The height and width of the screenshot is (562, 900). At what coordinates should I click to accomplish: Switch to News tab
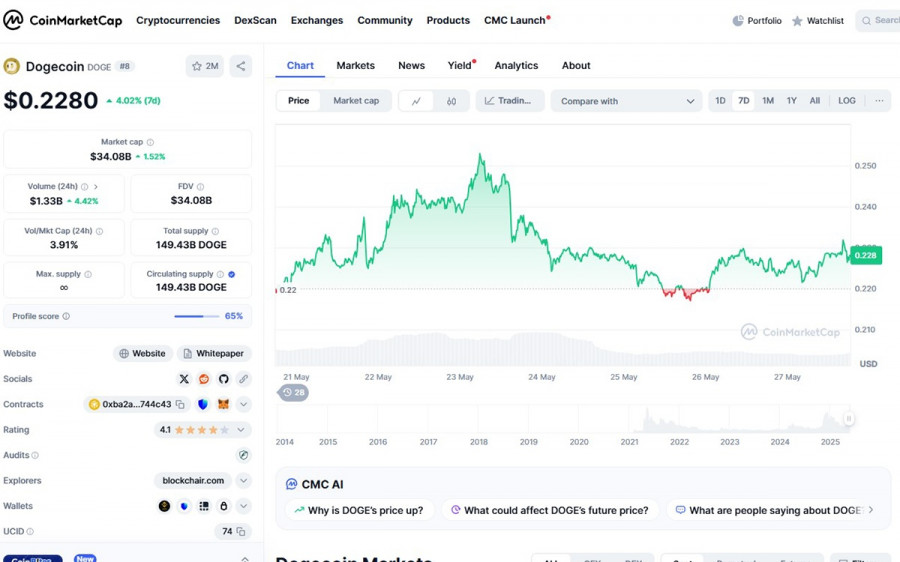pos(412,65)
